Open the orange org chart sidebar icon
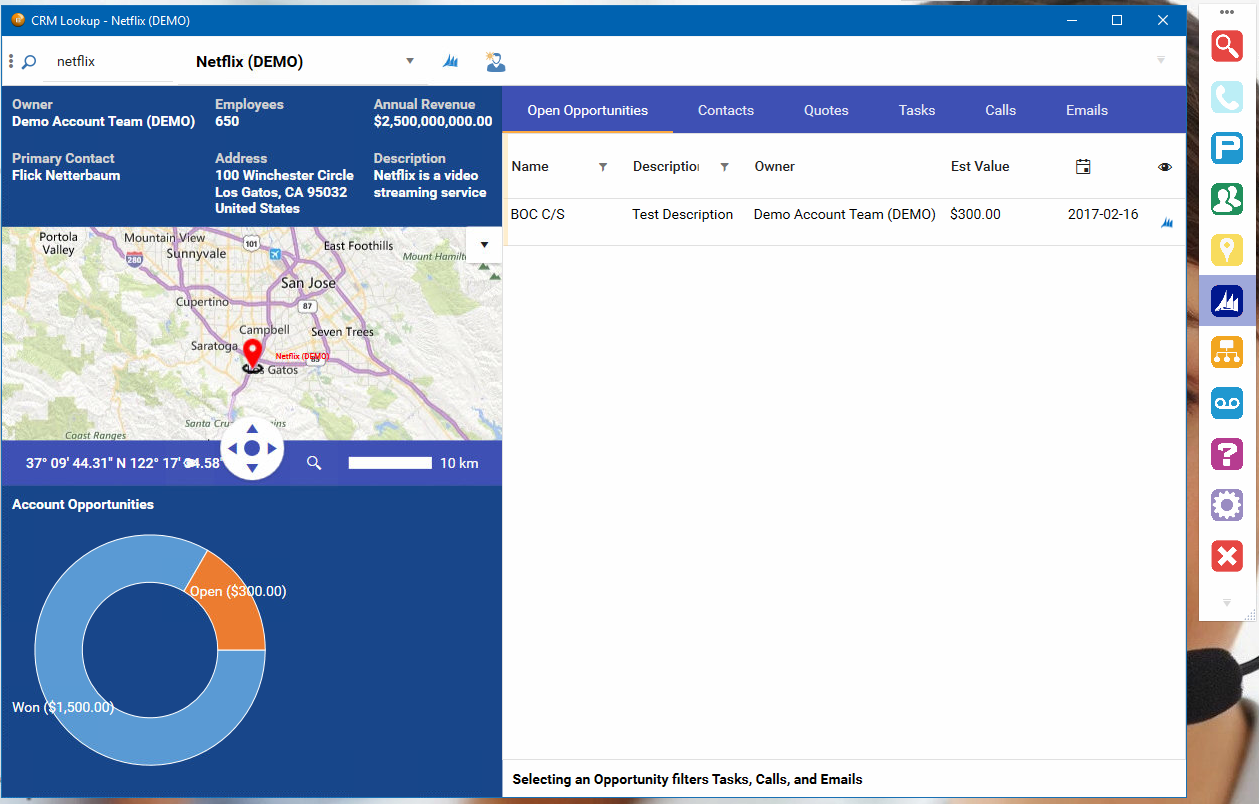The width and height of the screenshot is (1259, 804). point(1227,352)
